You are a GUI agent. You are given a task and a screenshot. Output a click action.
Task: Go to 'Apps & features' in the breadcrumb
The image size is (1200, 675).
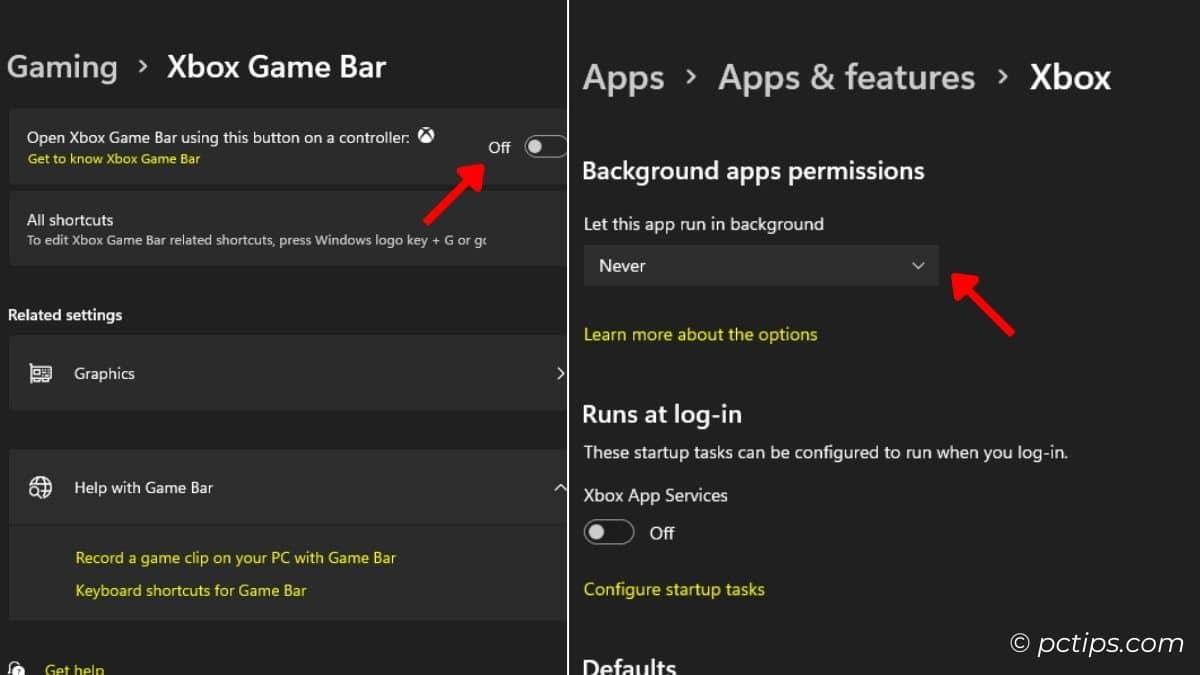pyautogui.click(x=846, y=77)
